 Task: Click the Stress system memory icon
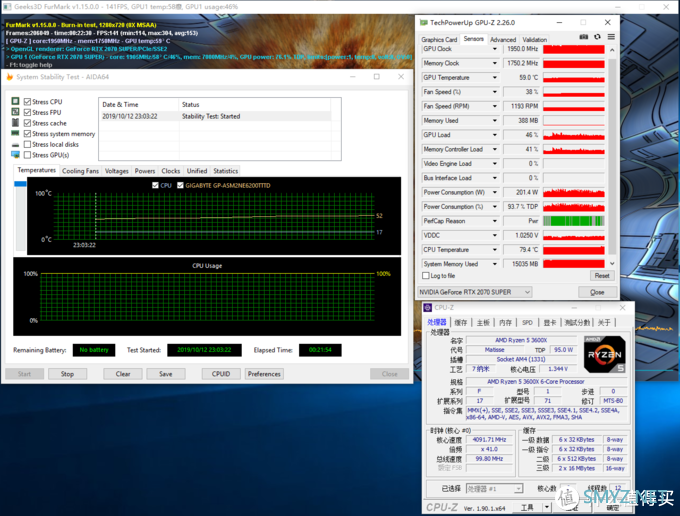pyautogui.click(x=15, y=133)
